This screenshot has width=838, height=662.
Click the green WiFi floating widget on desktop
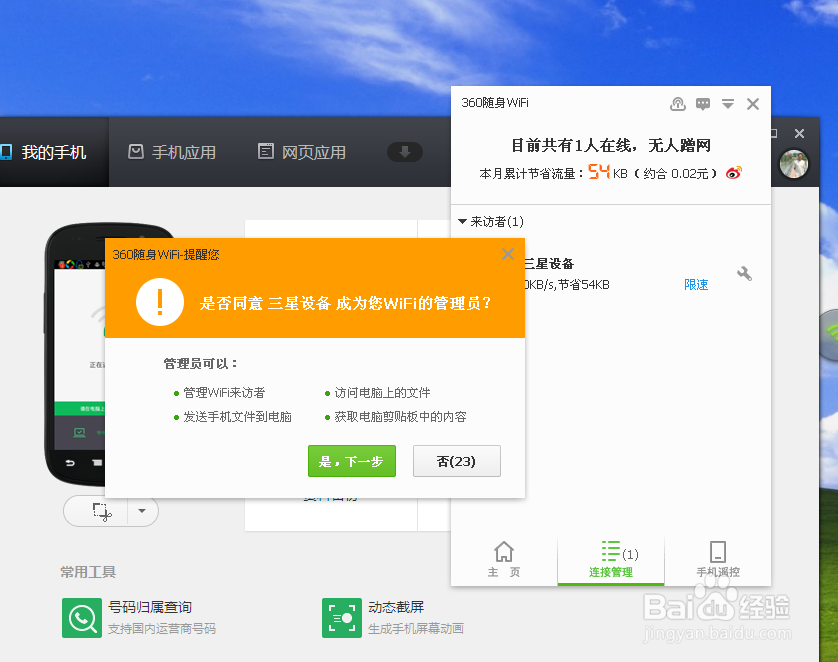click(829, 334)
